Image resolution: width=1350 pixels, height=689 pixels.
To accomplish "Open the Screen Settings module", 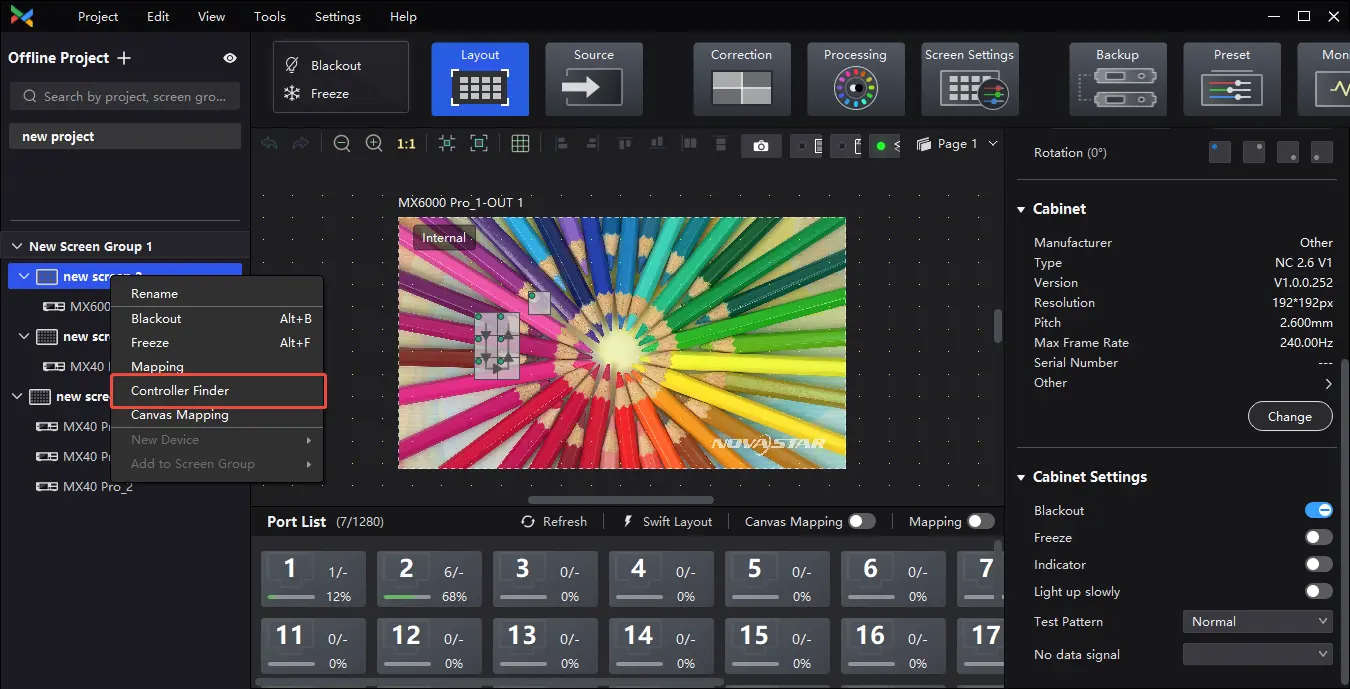I will [x=969, y=79].
